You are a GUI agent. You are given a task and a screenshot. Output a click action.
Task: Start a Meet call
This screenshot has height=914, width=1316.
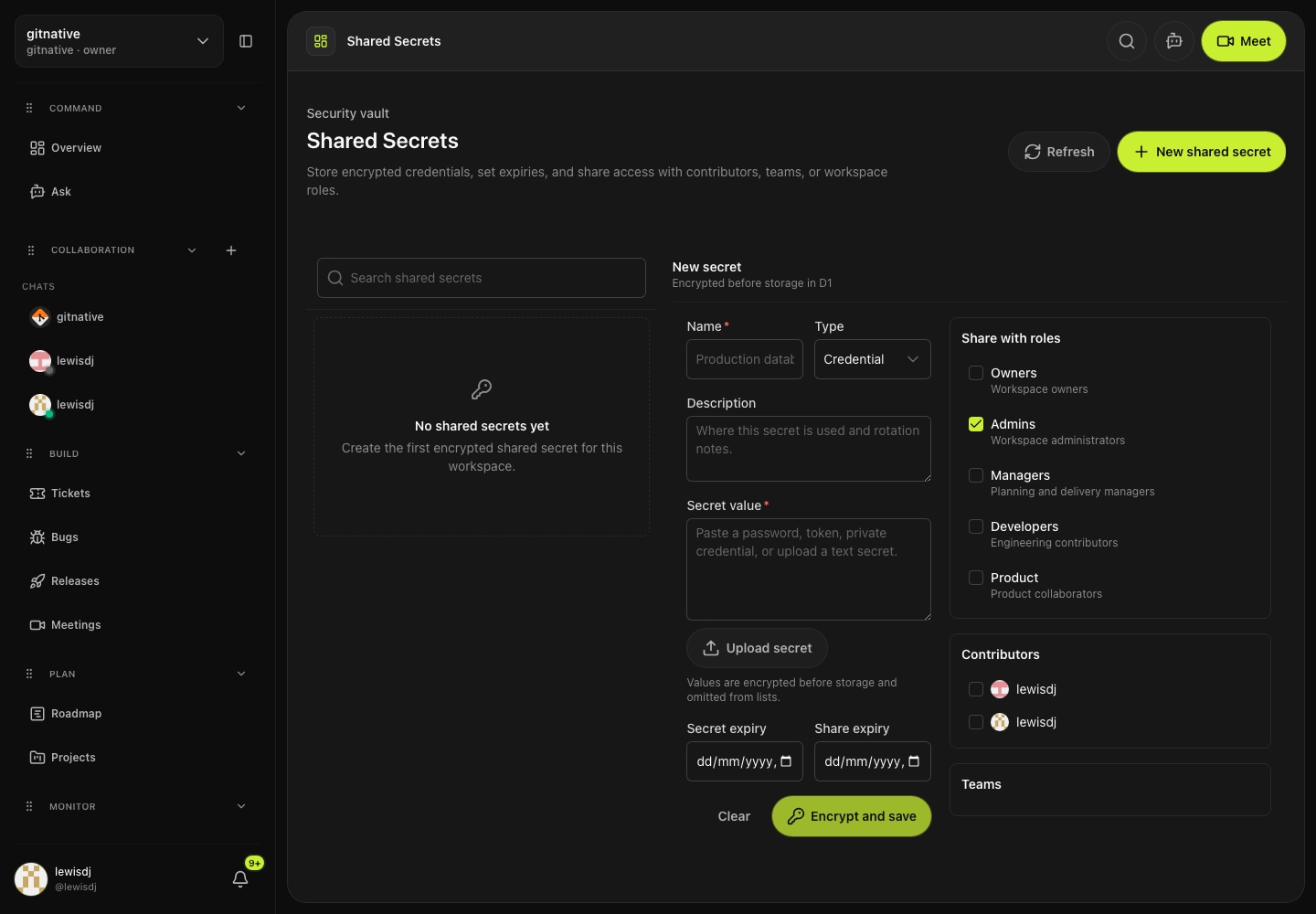pyautogui.click(x=1244, y=41)
